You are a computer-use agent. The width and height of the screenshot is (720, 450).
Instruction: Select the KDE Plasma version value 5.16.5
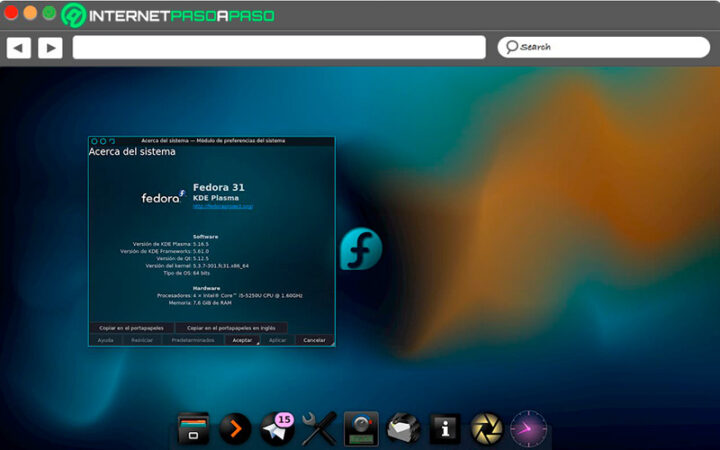201,244
